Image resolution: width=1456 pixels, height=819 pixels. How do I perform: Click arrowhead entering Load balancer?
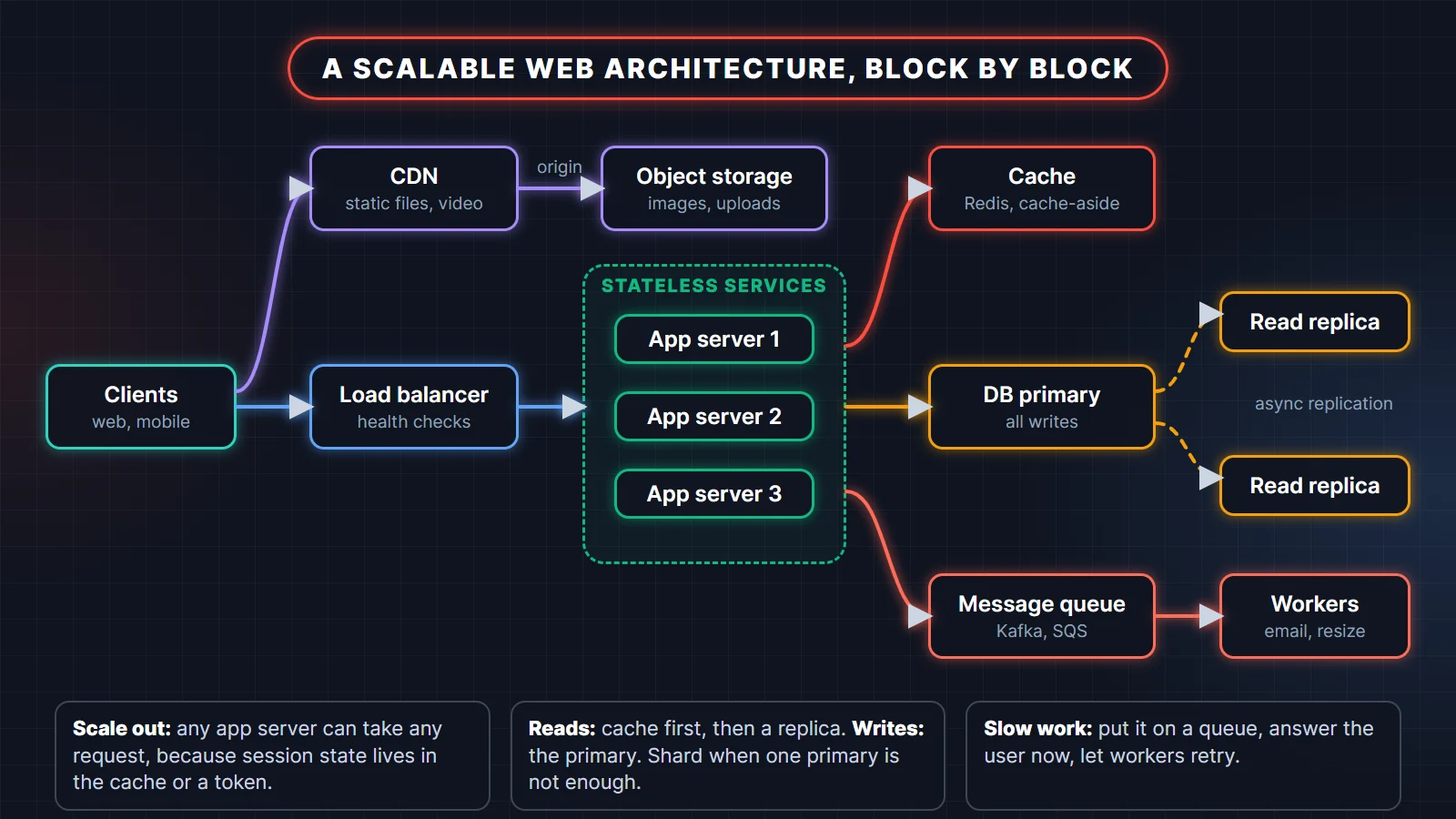coord(300,407)
